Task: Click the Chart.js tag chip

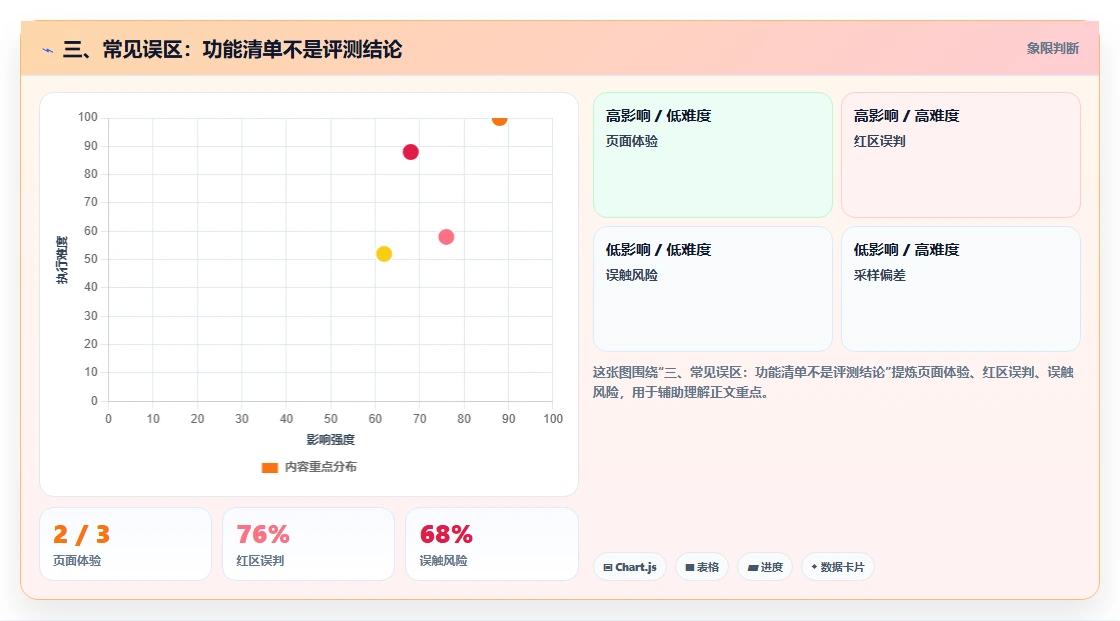Action: tap(630, 567)
